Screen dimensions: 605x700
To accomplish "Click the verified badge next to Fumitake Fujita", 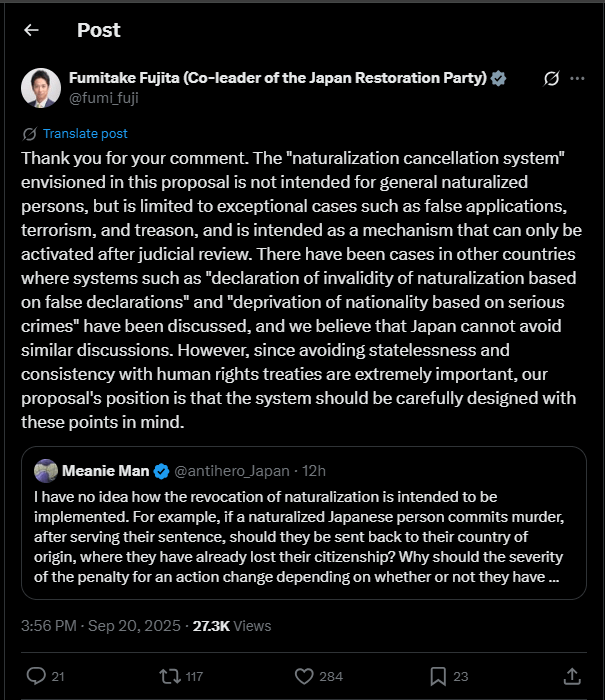I will [x=498, y=79].
